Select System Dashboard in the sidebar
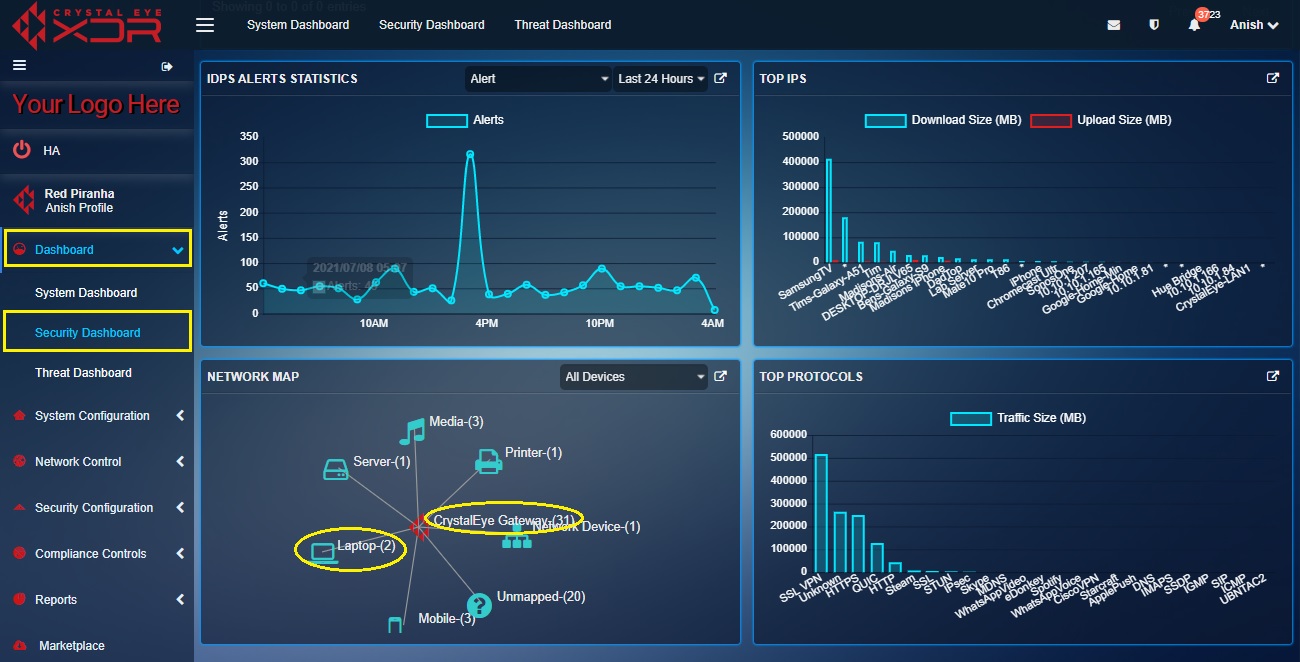1300x662 pixels. [x=86, y=293]
